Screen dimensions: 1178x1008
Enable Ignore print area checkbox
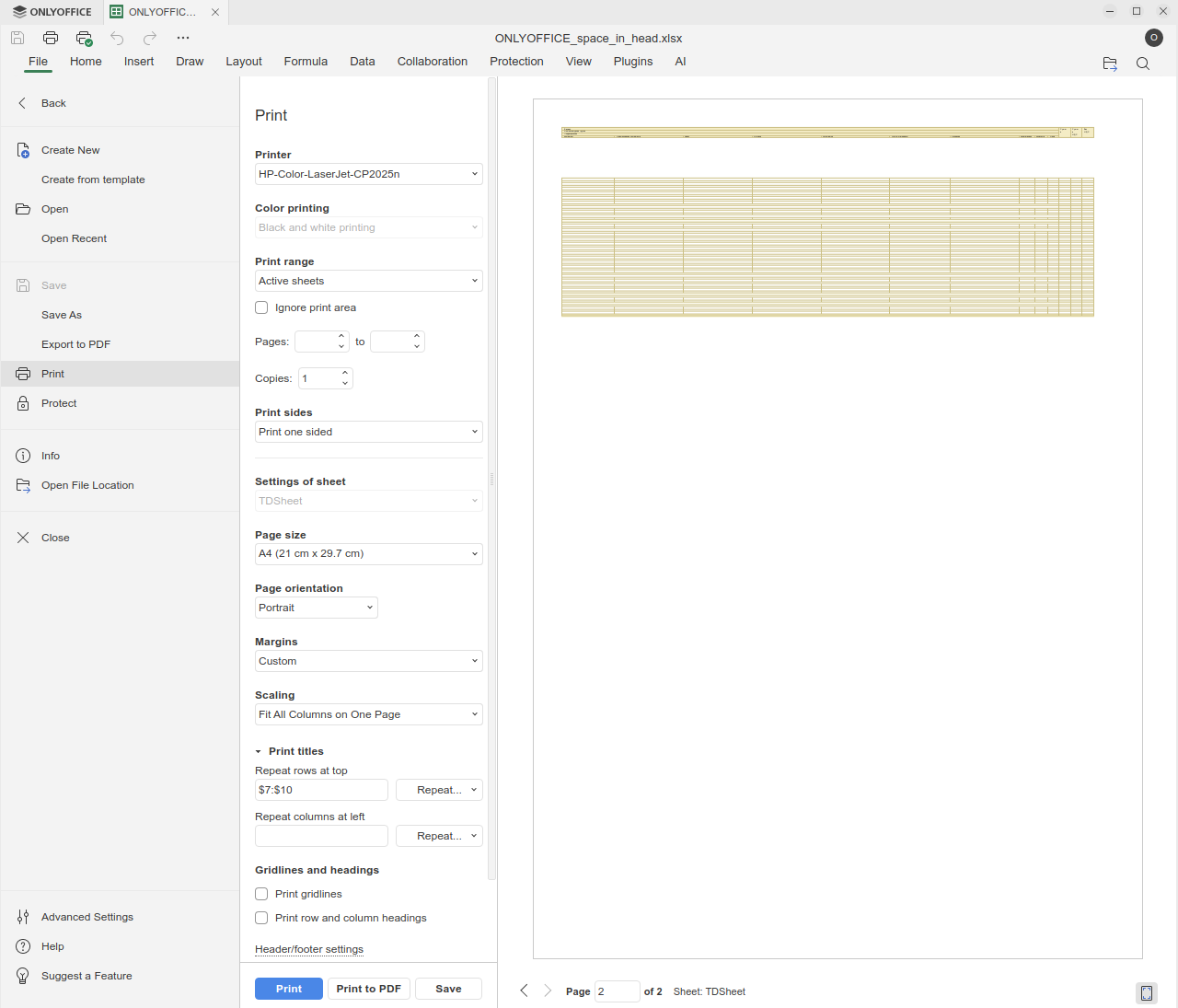tap(261, 307)
